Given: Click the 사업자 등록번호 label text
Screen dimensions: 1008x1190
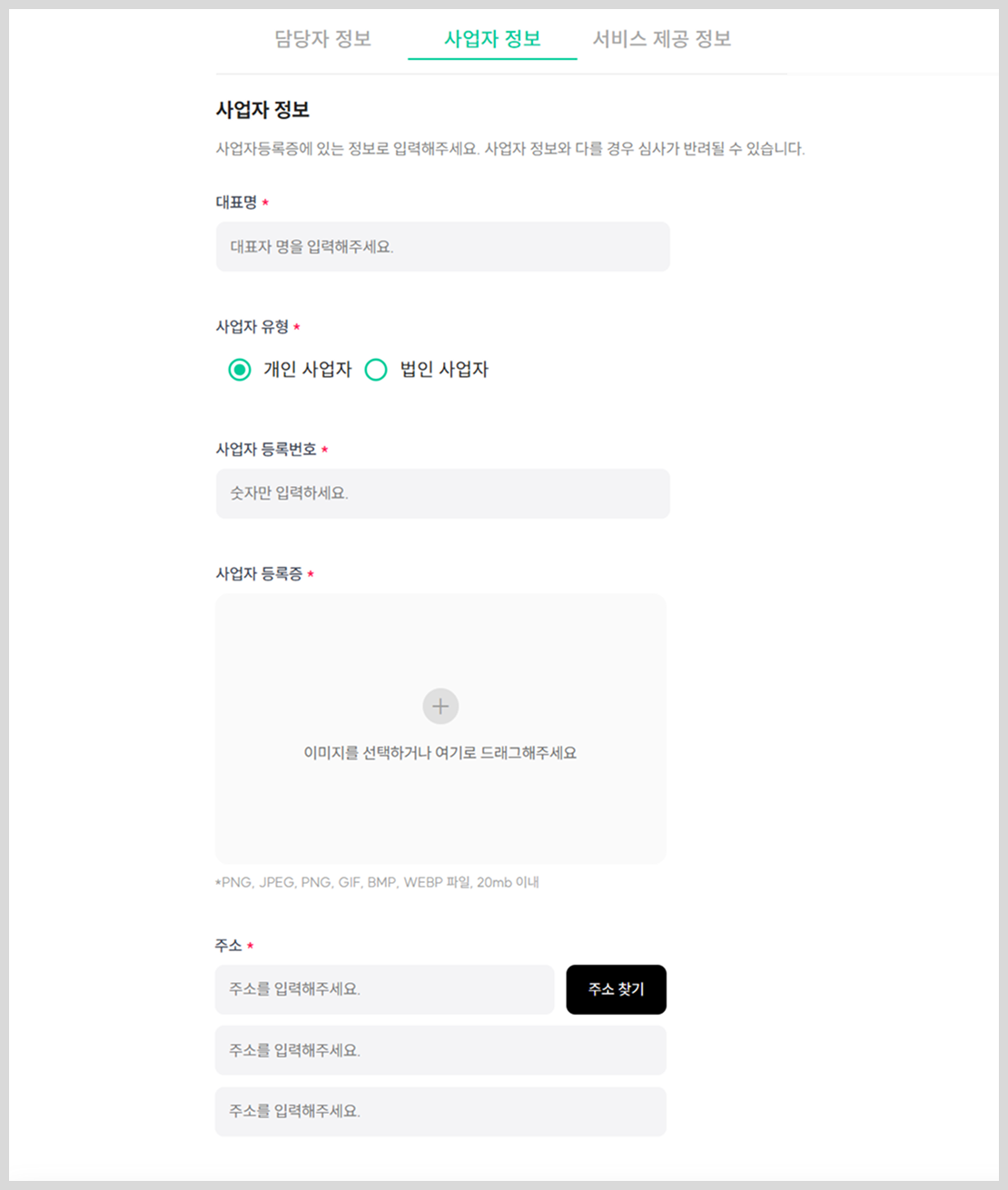Looking at the screenshot, I should tap(266, 449).
